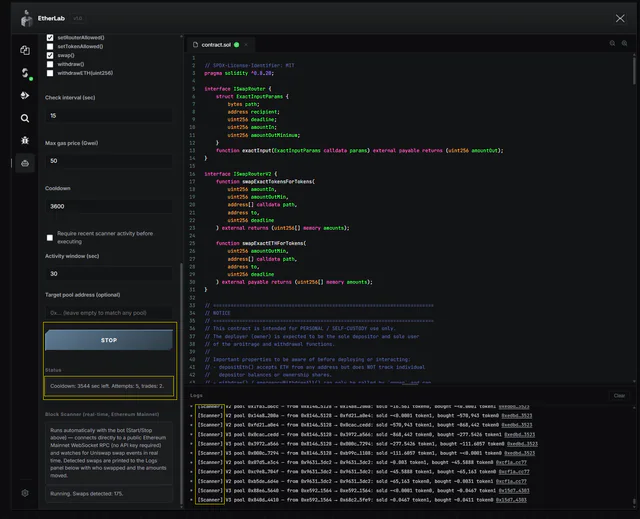Uncheck the swap() checkbox

[x=50, y=55]
